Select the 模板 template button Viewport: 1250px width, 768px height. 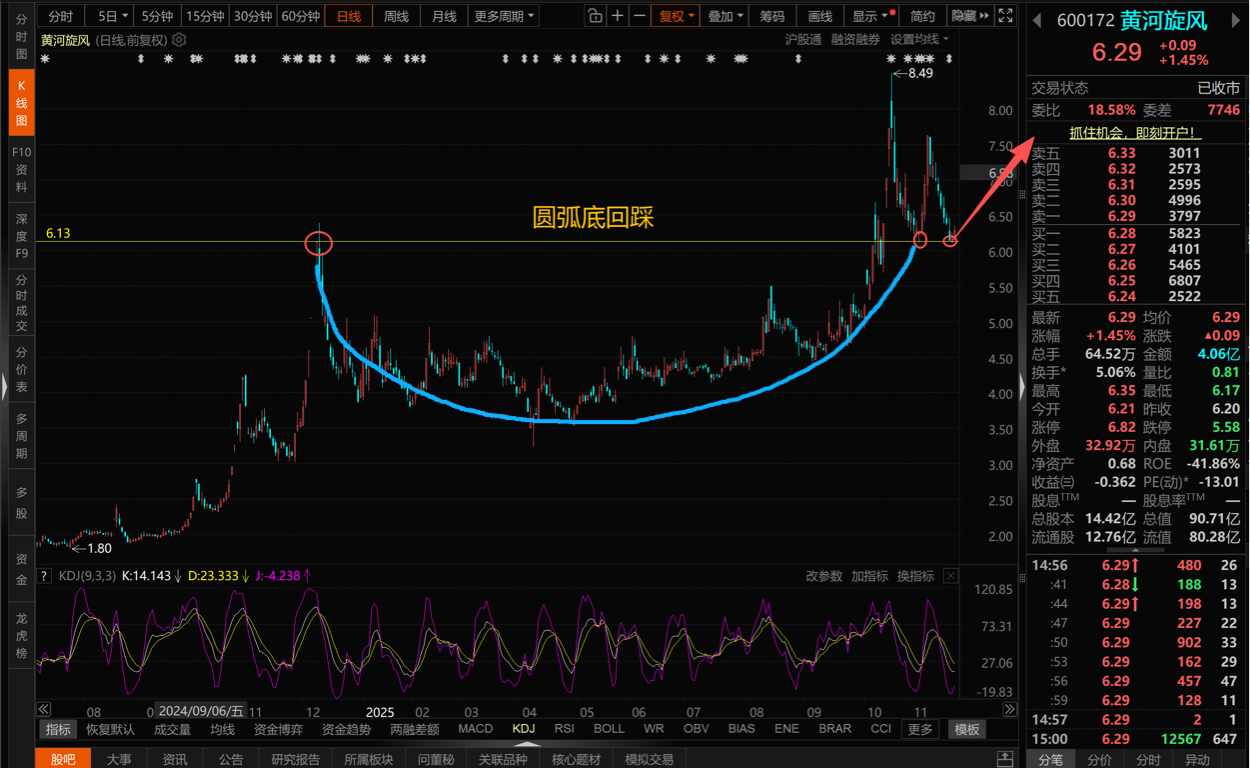click(967, 729)
